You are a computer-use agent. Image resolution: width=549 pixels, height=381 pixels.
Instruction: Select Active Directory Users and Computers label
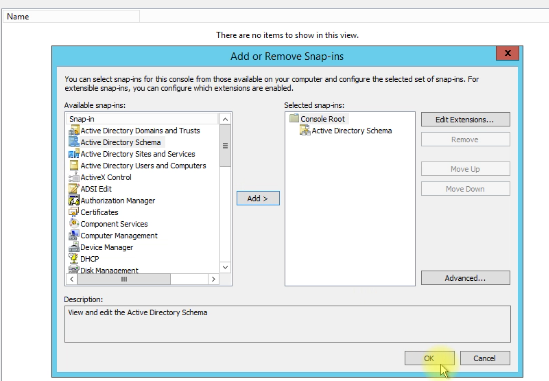pyautogui.click(x=143, y=166)
